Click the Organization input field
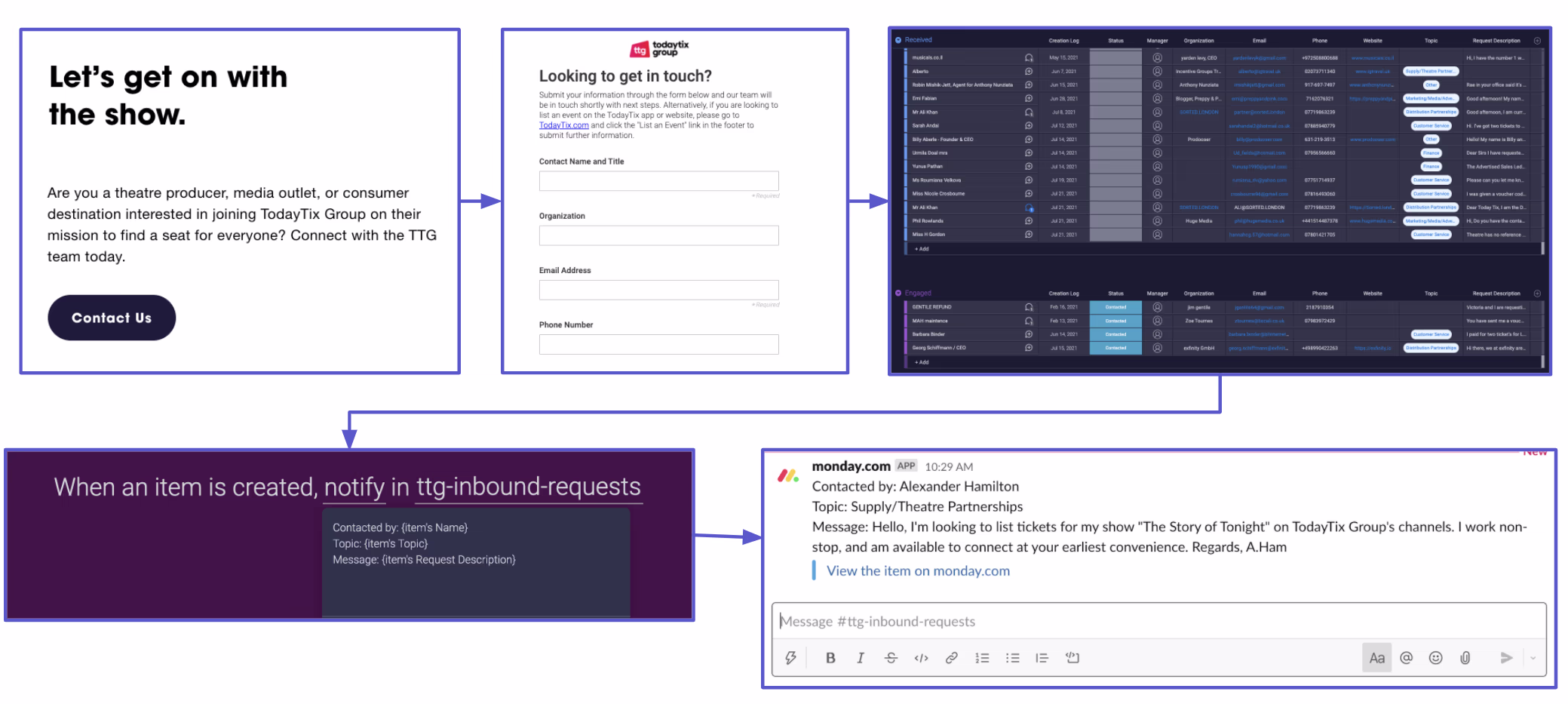Viewport: 1568px width, 704px height. tap(658, 235)
